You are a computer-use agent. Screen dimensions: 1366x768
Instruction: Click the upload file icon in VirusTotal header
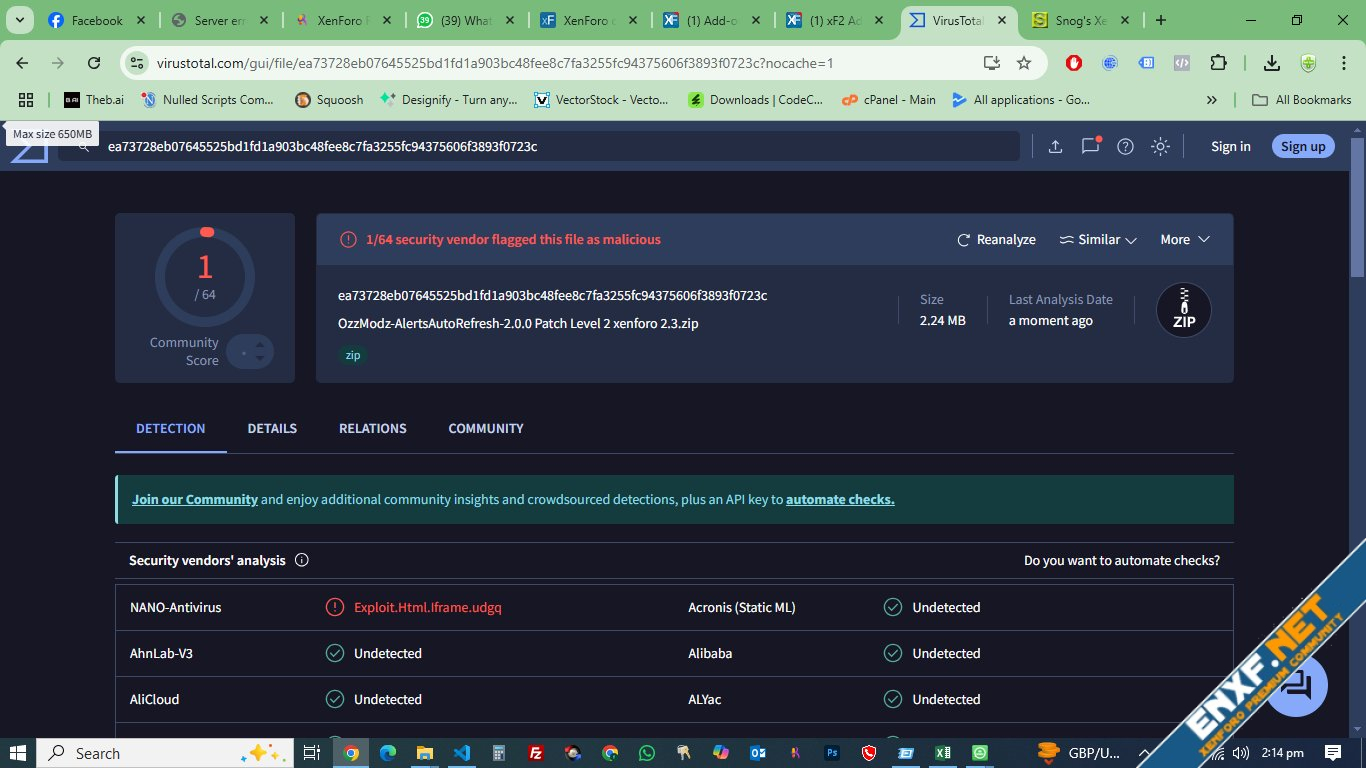click(1055, 147)
